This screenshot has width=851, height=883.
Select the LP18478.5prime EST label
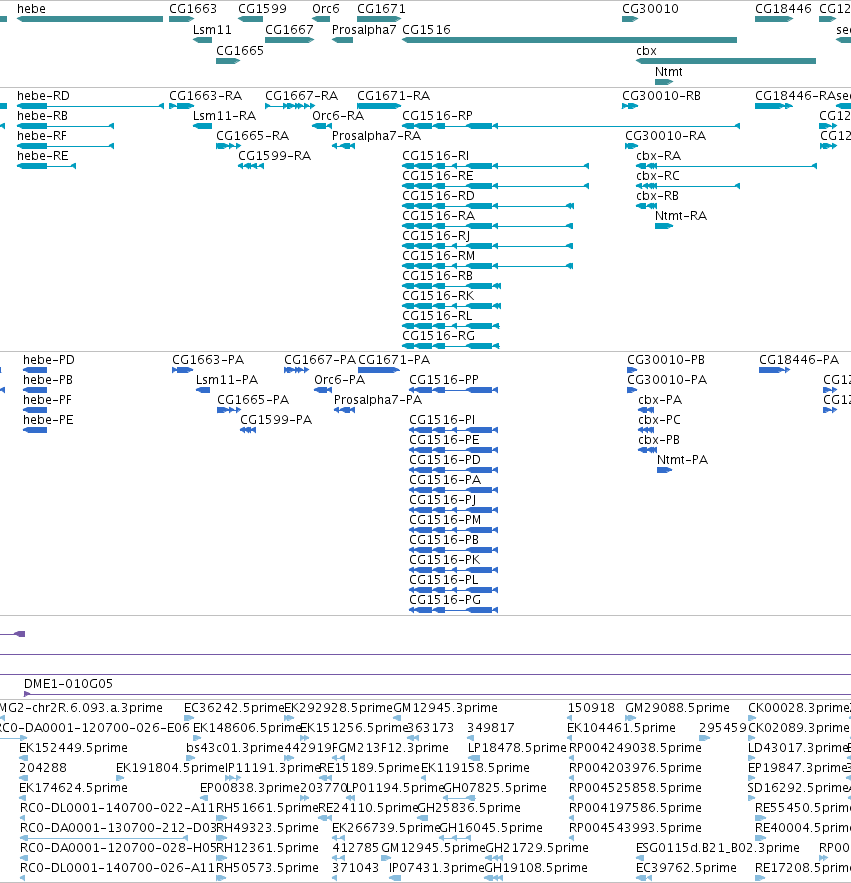tap(517, 747)
